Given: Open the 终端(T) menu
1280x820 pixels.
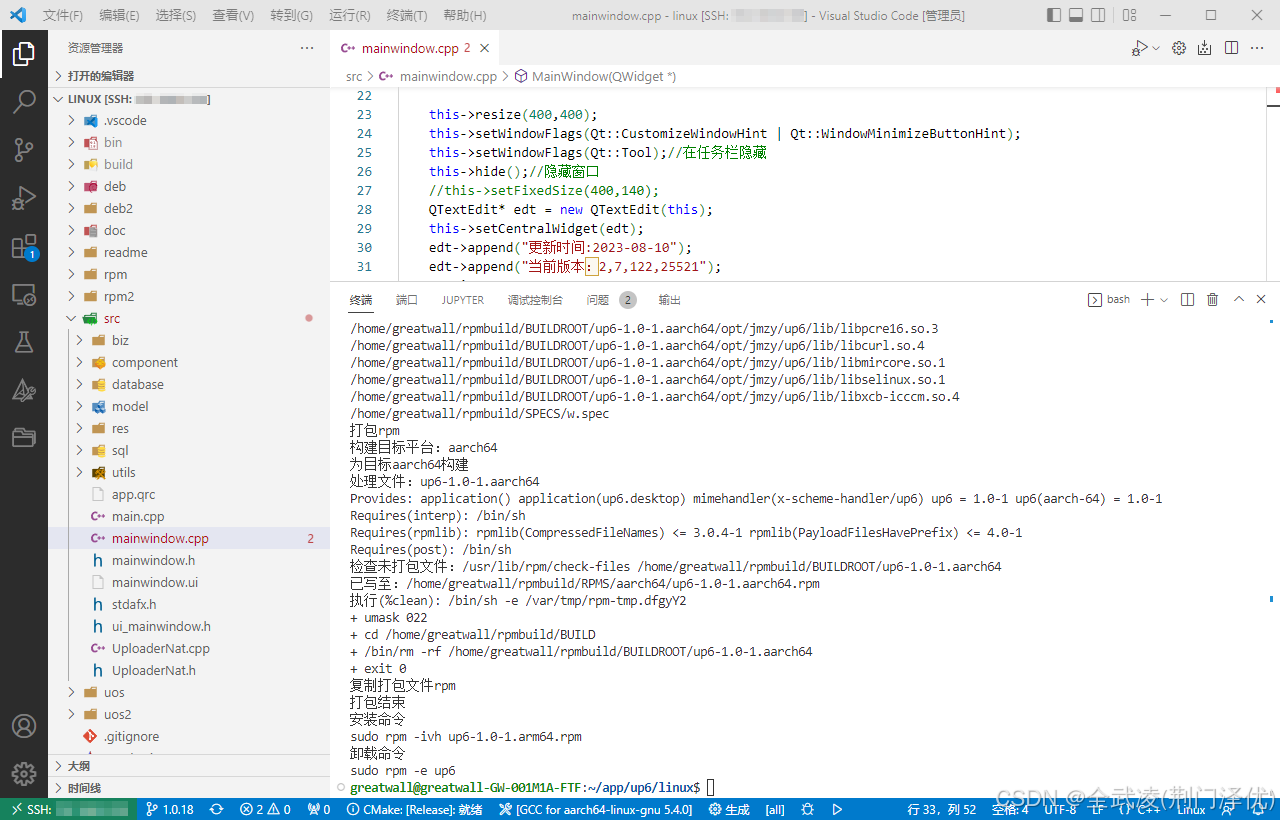Looking at the screenshot, I should click(407, 15).
